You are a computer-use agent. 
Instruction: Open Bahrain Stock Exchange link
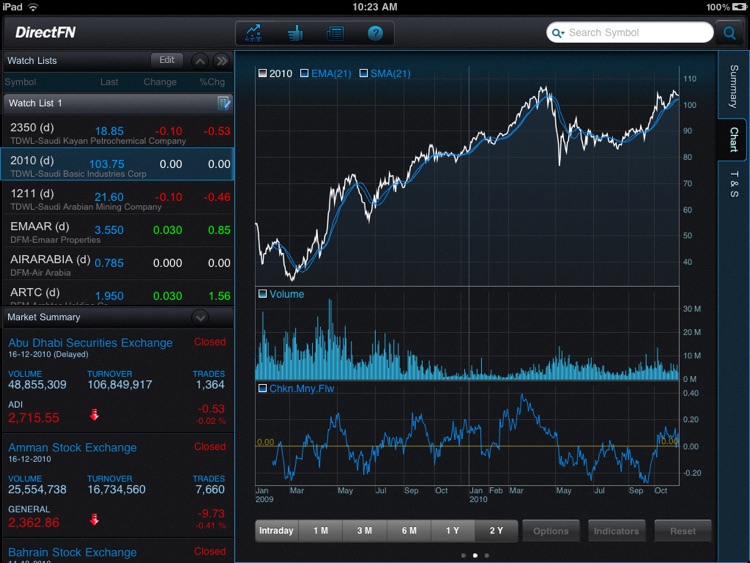coord(72,552)
